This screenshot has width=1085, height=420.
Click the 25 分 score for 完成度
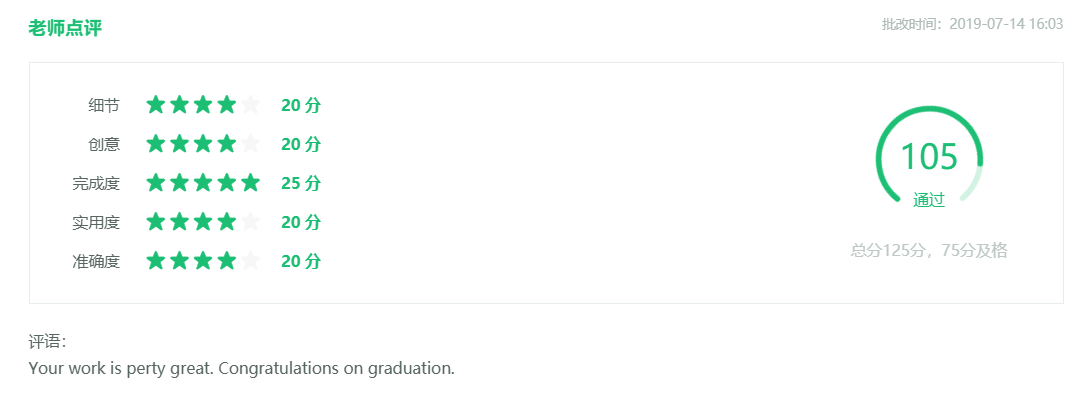[x=301, y=183]
